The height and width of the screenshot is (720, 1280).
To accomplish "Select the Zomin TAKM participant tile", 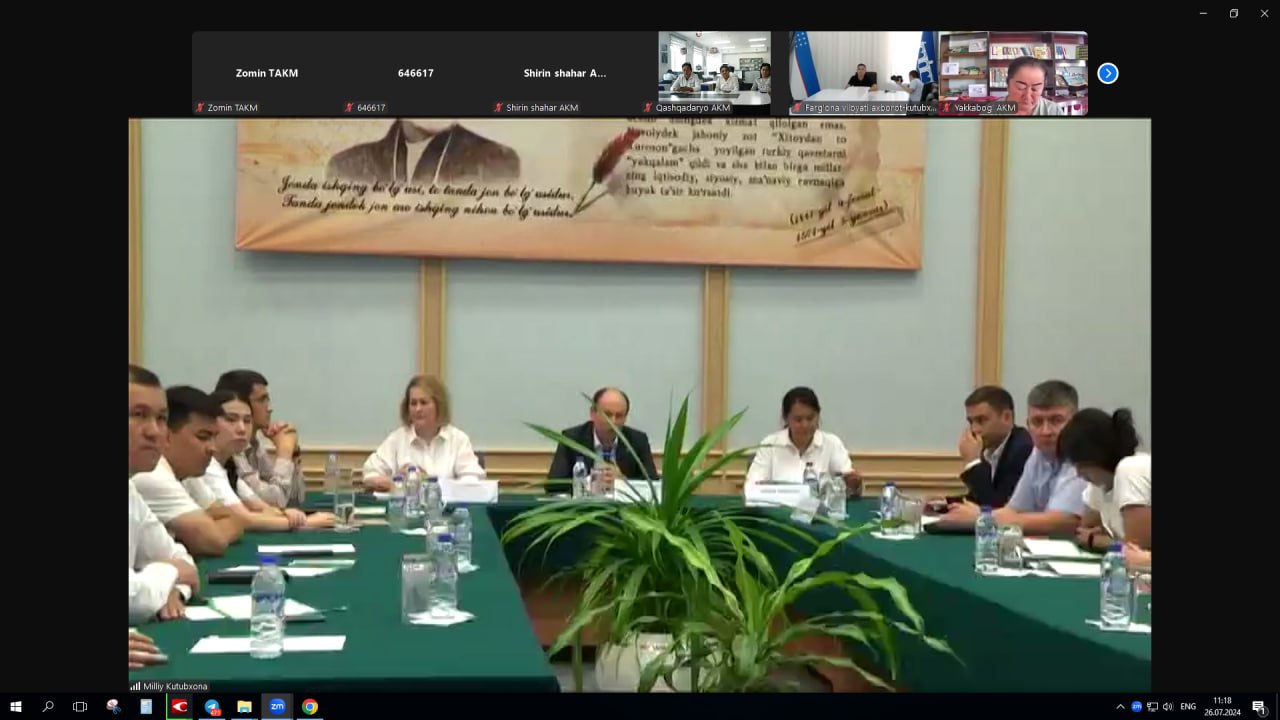I will click(266, 73).
